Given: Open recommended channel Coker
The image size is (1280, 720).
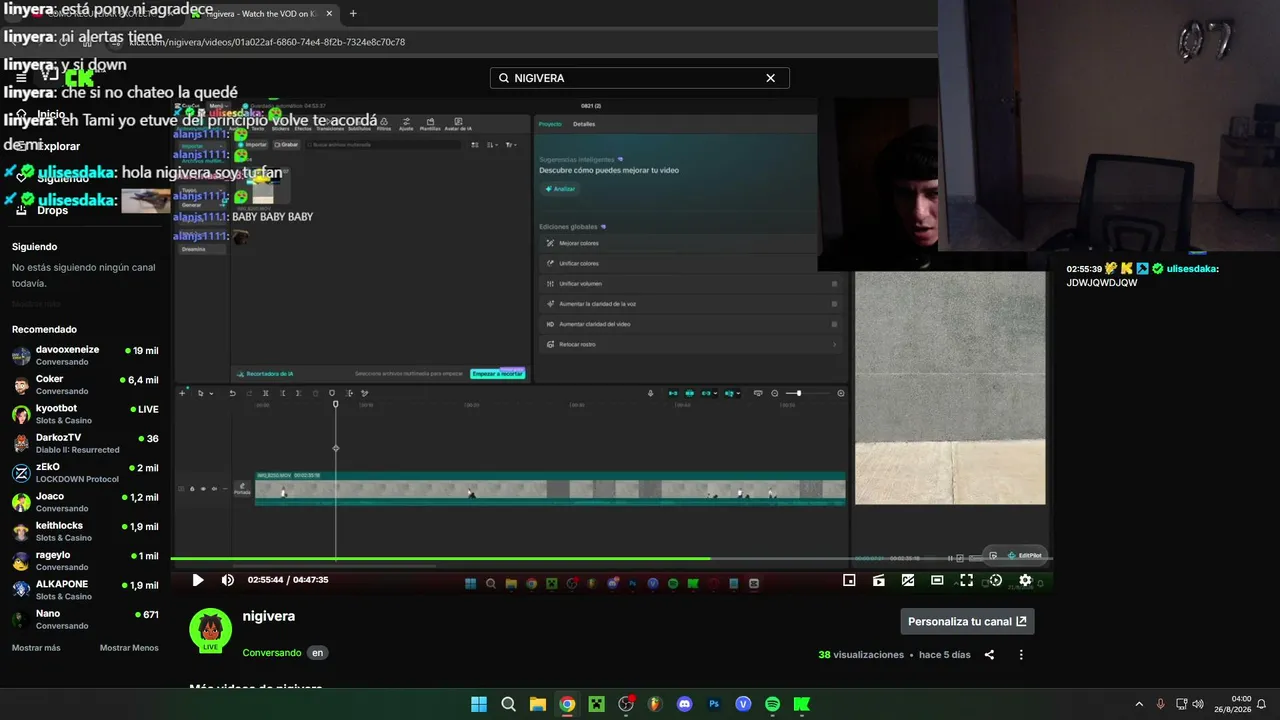Looking at the screenshot, I should click(85, 385).
